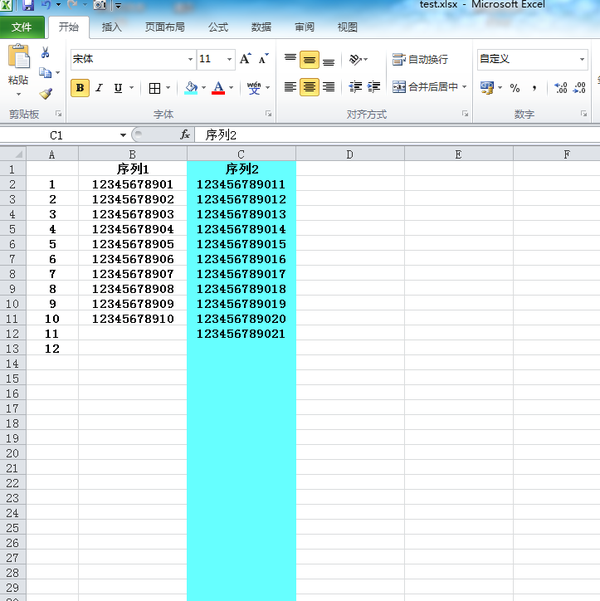Decrease font size with small A icon
Image resolution: width=600 pixels, height=601 pixels.
tap(263, 59)
